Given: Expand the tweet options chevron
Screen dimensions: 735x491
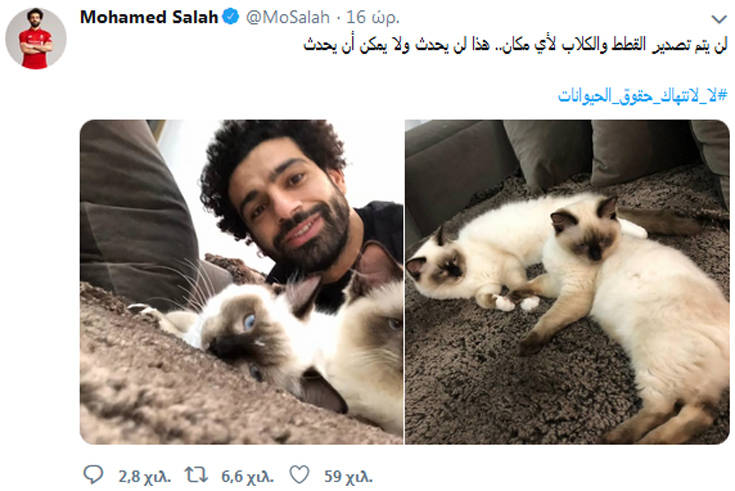Looking at the screenshot, I should point(719,19).
